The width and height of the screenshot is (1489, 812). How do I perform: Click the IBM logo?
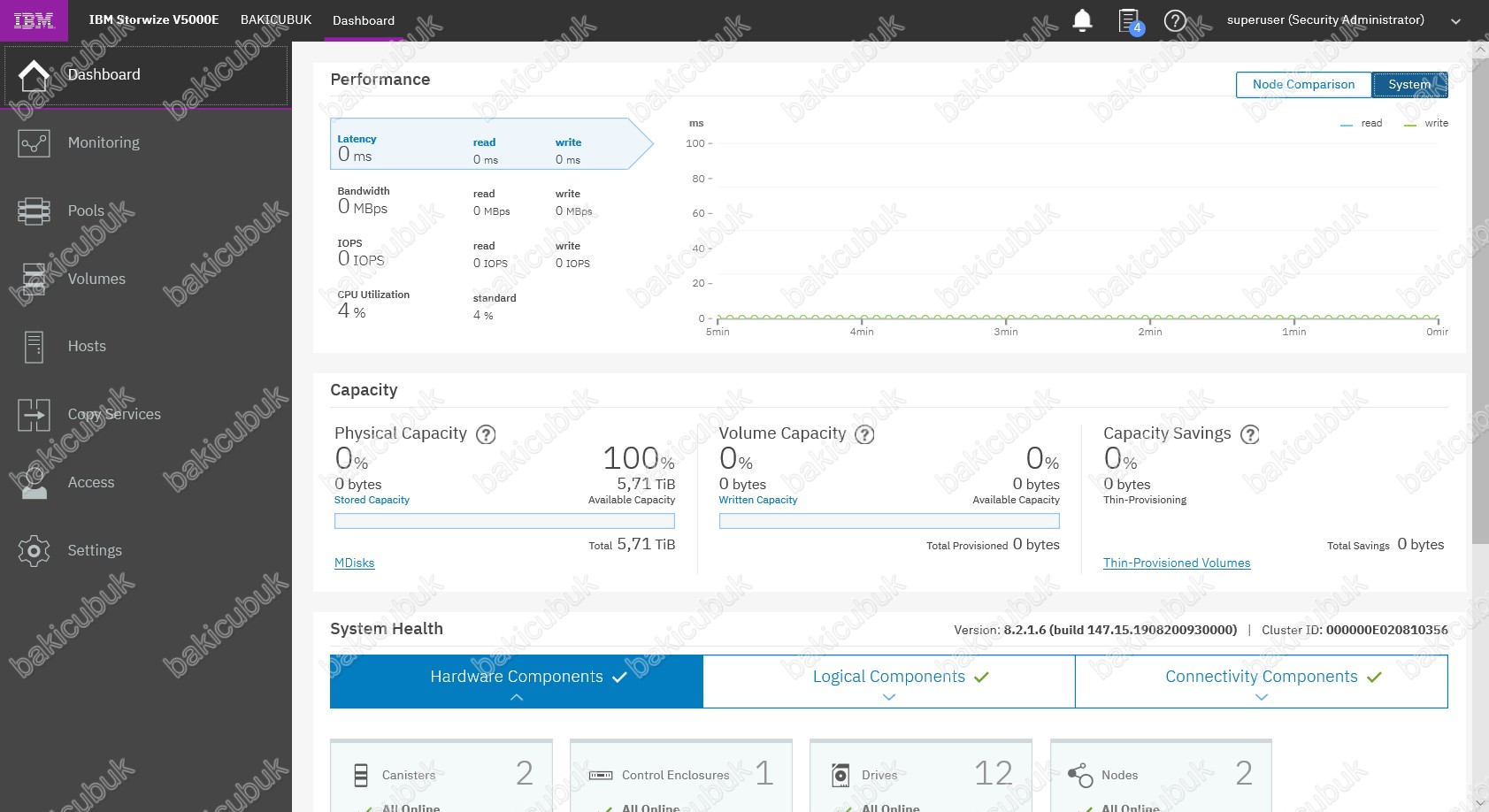[34, 20]
